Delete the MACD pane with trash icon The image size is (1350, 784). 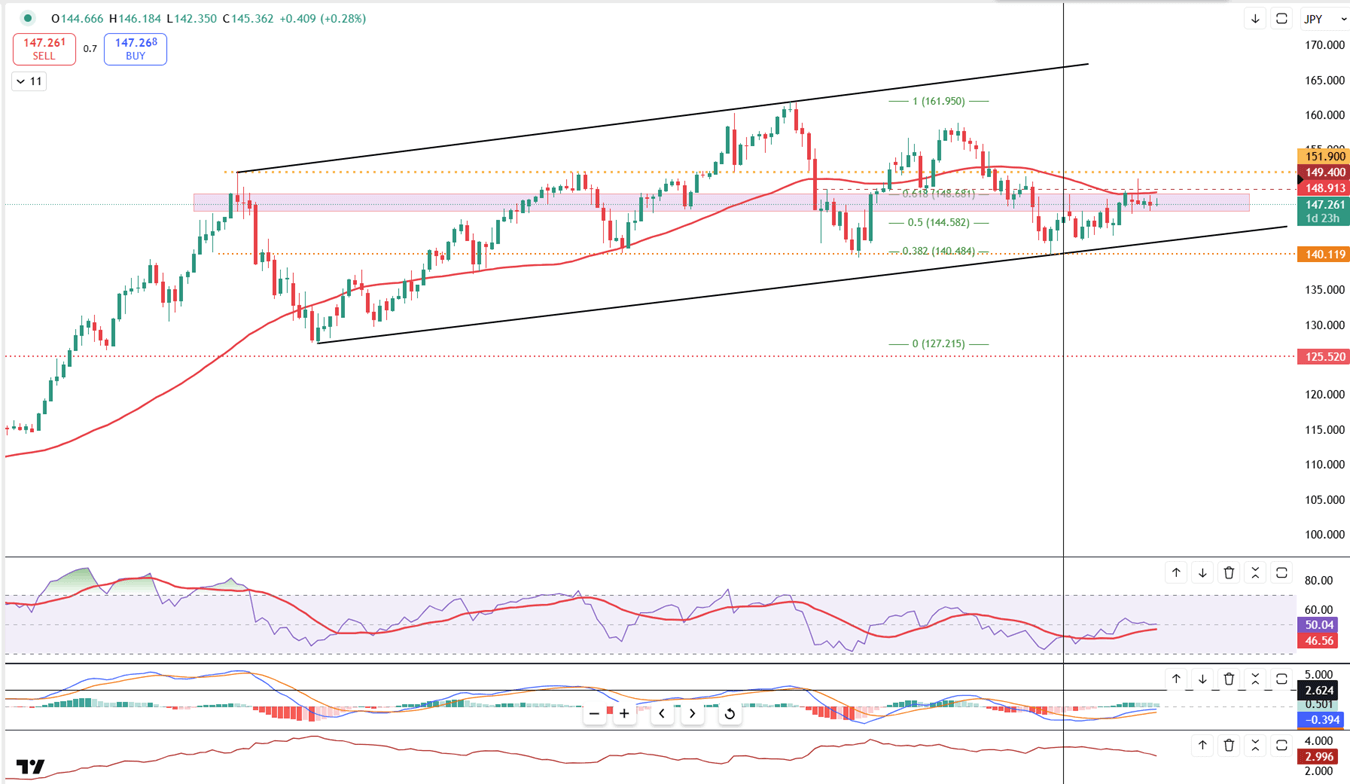point(1229,679)
